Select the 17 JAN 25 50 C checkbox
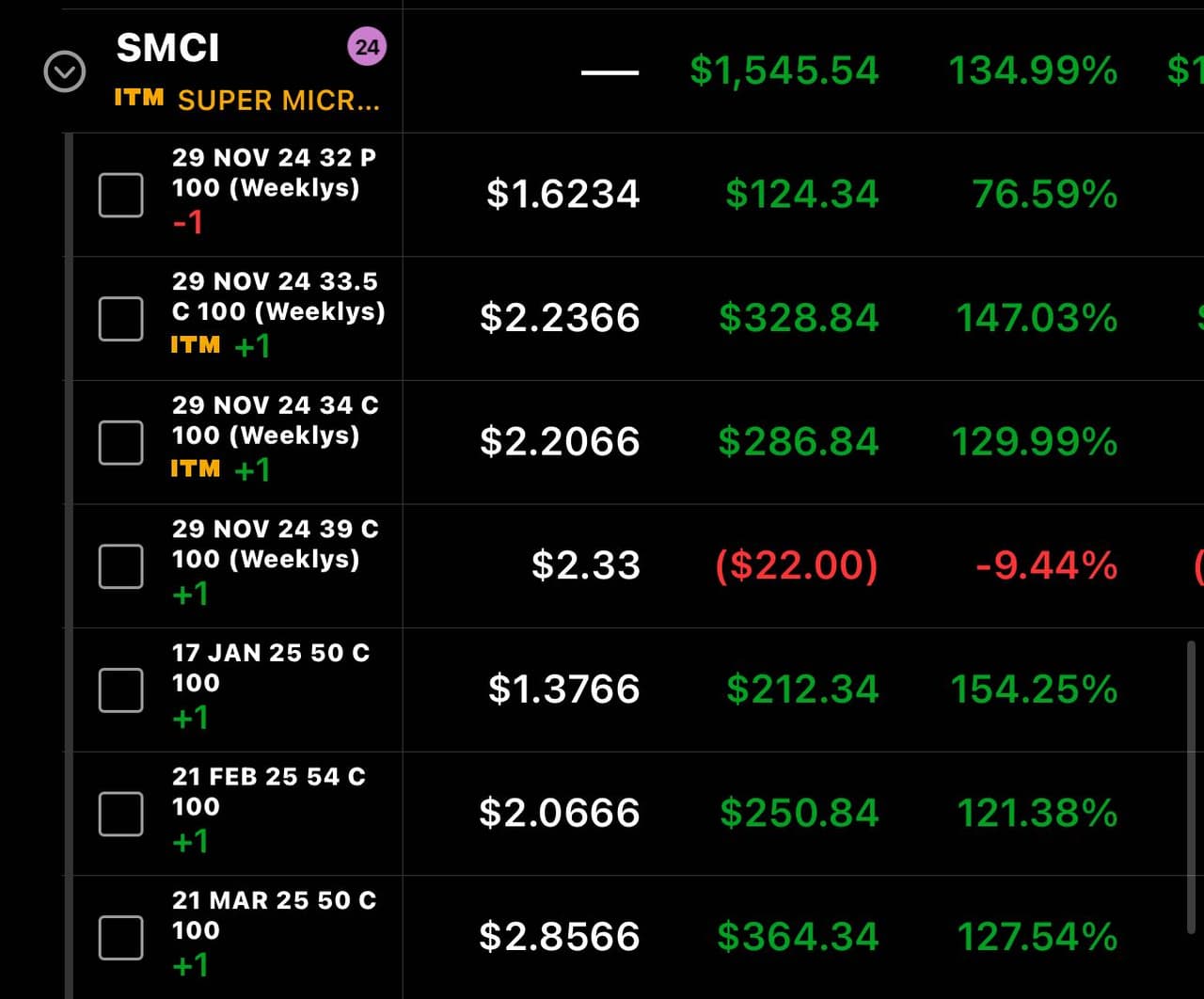 click(x=121, y=690)
